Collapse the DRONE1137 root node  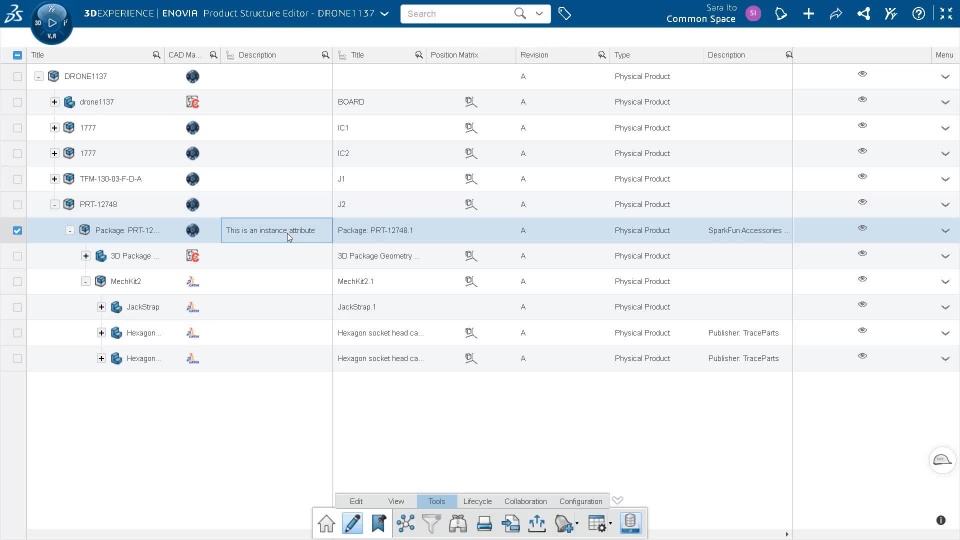(39, 77)
